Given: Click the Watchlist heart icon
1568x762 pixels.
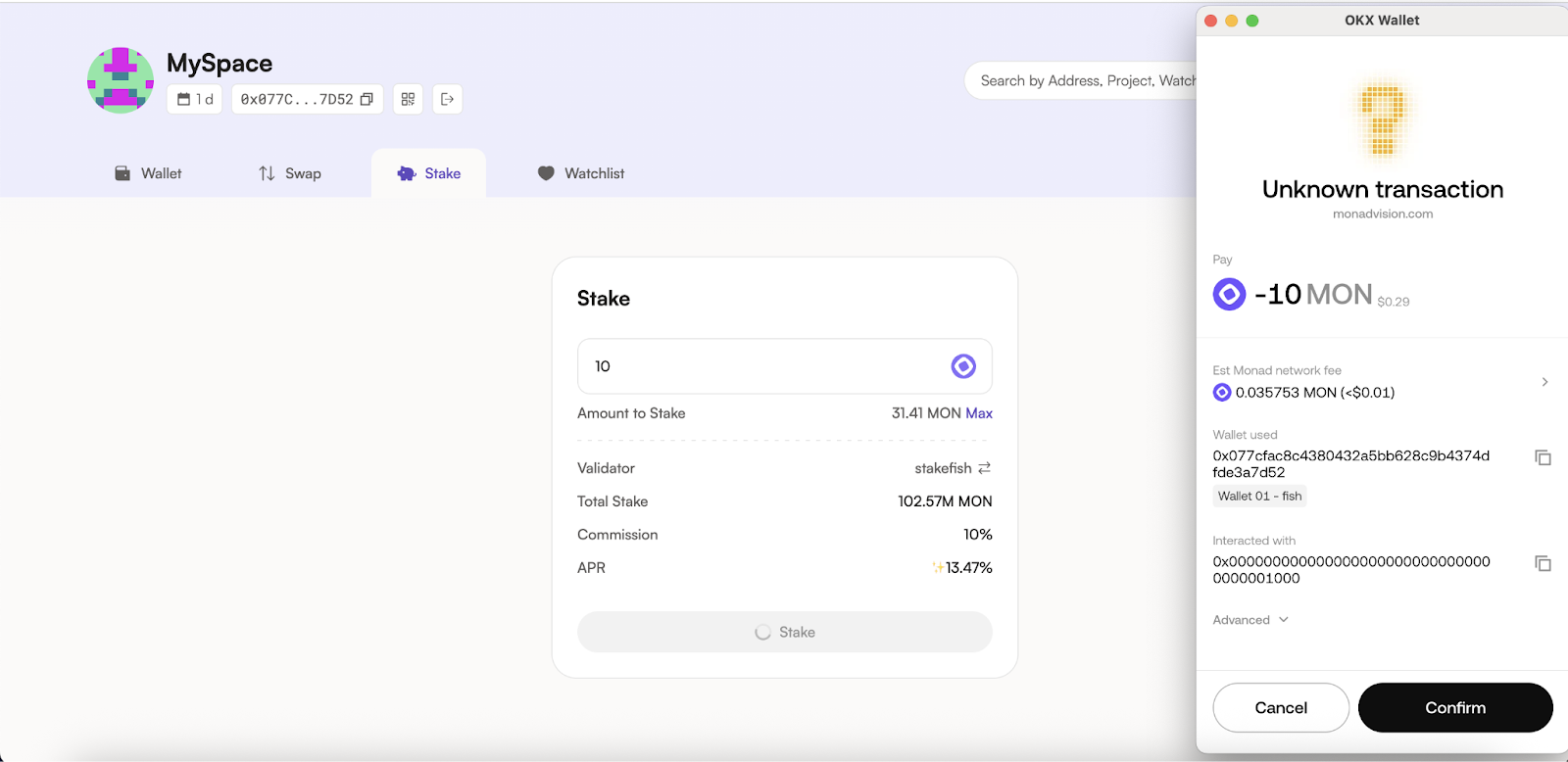Looking at the screenshot, I should point(546,173).
